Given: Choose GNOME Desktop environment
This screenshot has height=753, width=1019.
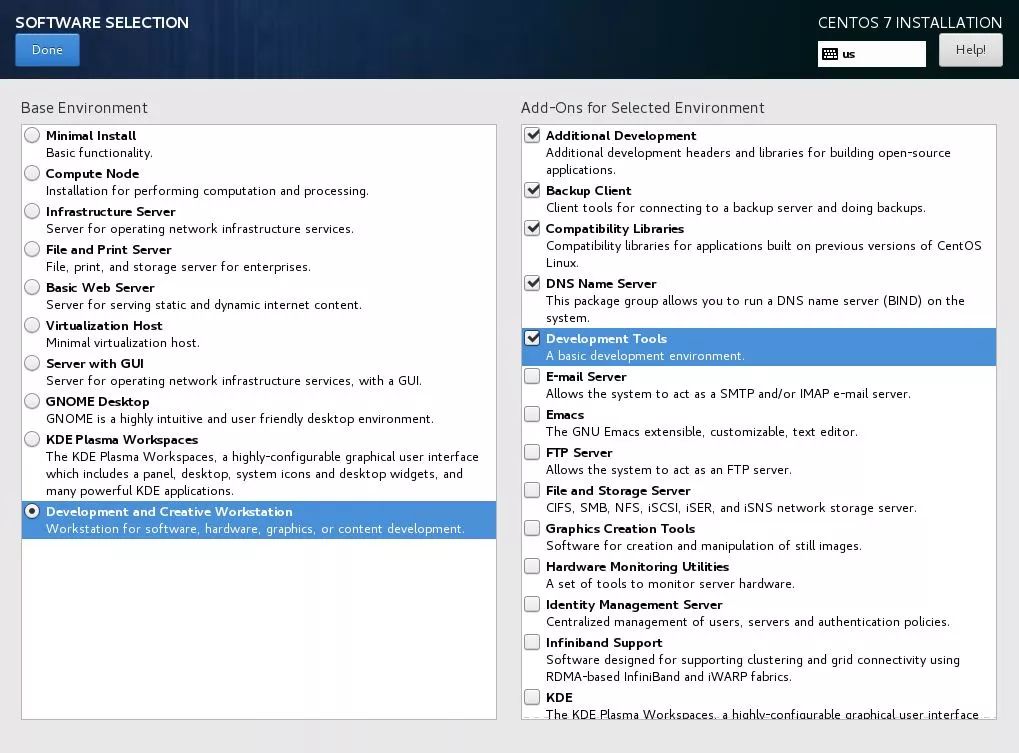Looking at the screenshot, I should click(33, 402).
